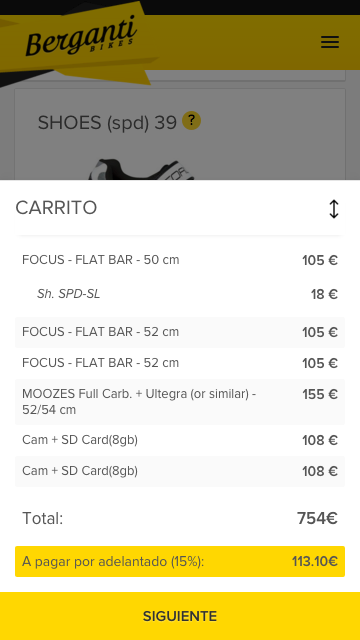The image size is (360, 640).
Task: Click the SHOES (spd) 39 title
Action: [107, 122]
